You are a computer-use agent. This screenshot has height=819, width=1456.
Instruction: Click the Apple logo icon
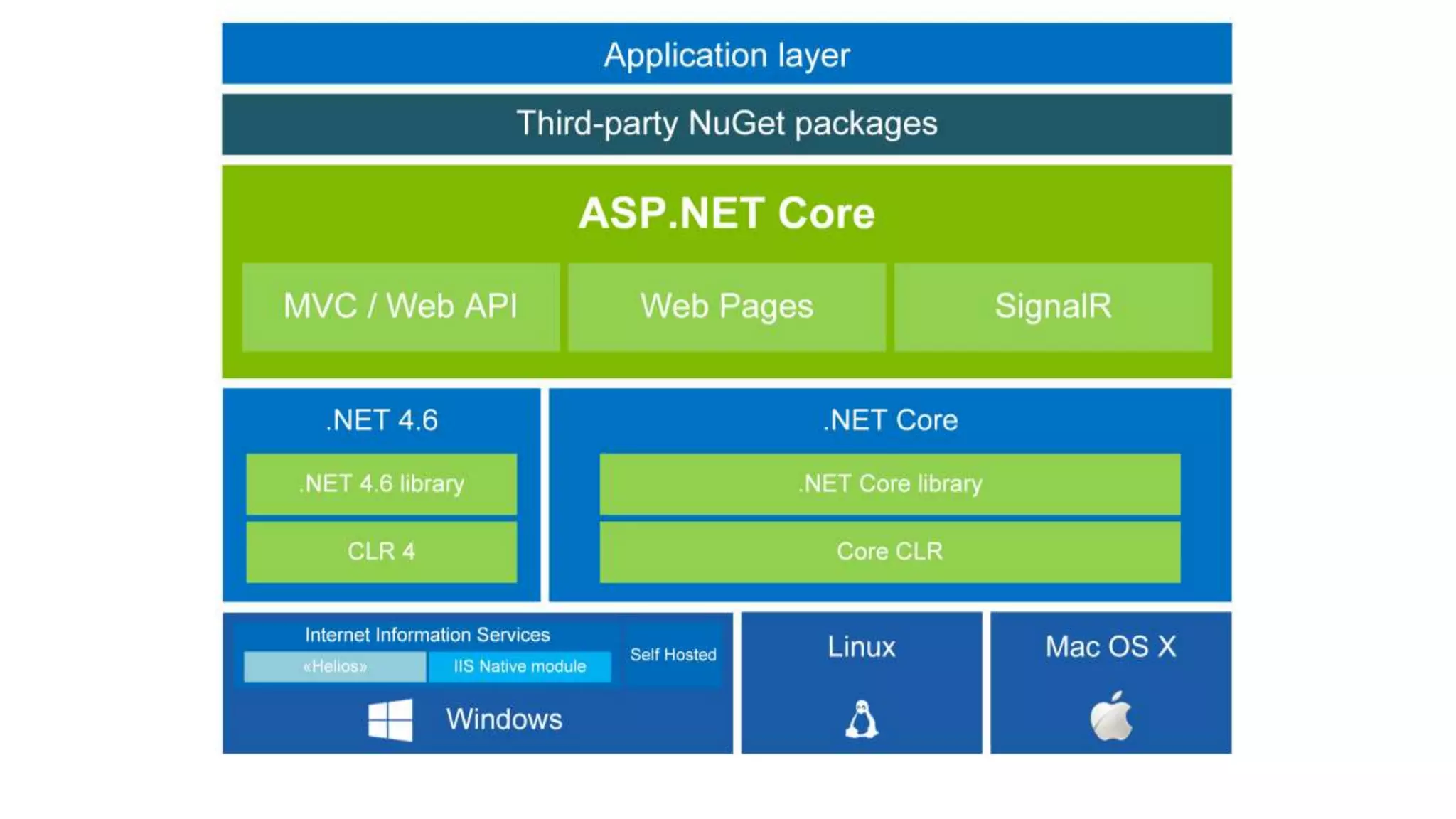(x=1110, y=717)
